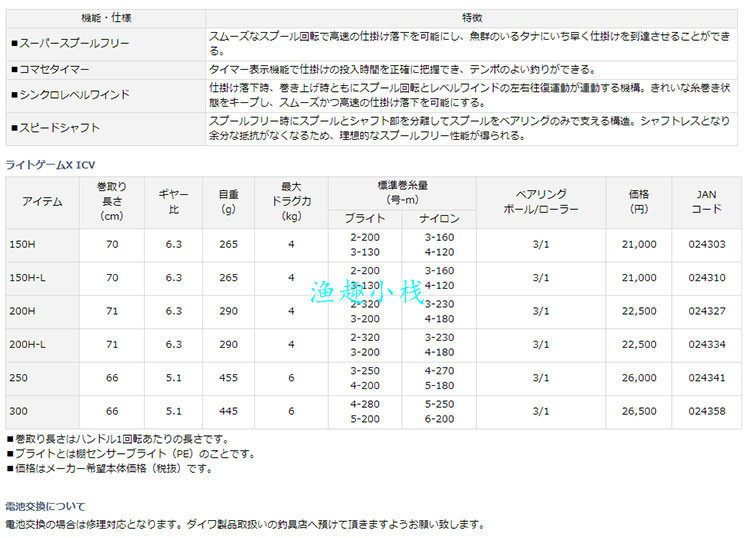The image size is (750, 538).
Task: Click max drag 6 in row 250
Action: [291, 378]
